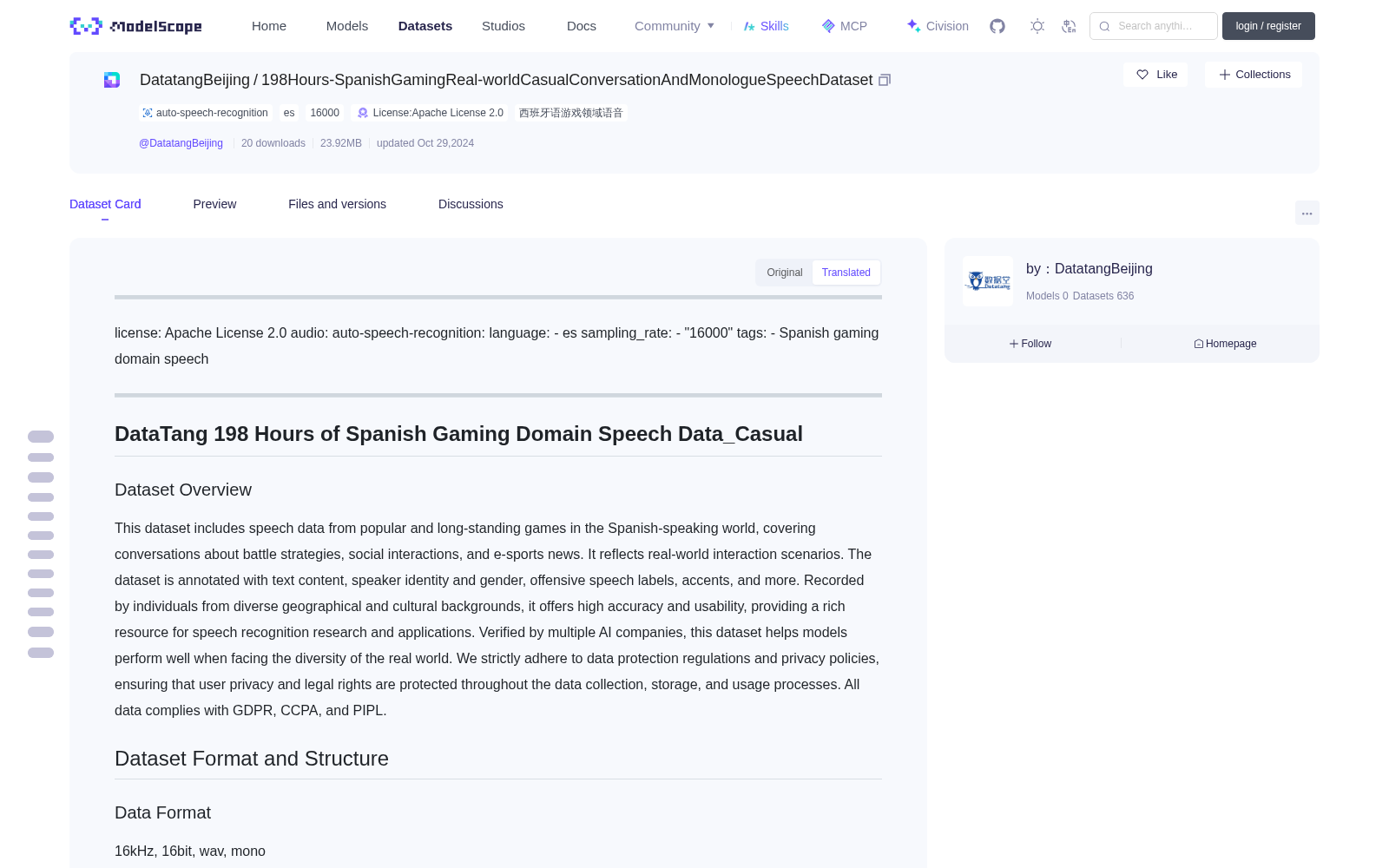Click the License:Apache License 2.0 tag
The height and width of the screenshot is (868, 1389).
point(431,113)
